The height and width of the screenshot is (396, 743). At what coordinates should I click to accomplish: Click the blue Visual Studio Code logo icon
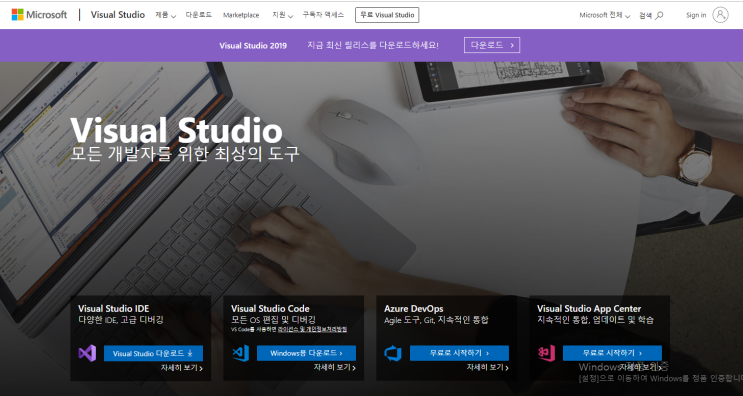[240, 353]
